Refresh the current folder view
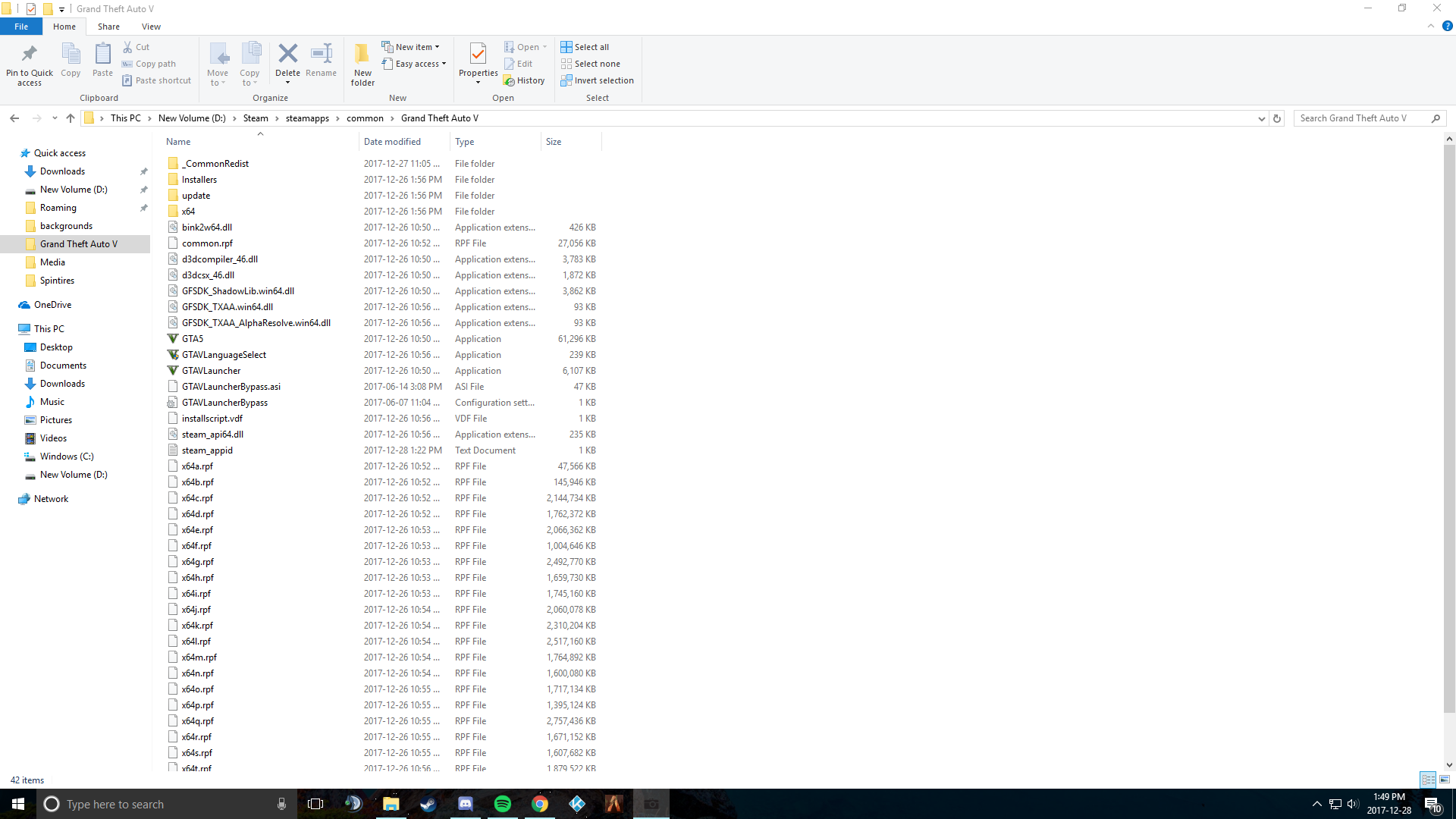 click(1277, 118)
